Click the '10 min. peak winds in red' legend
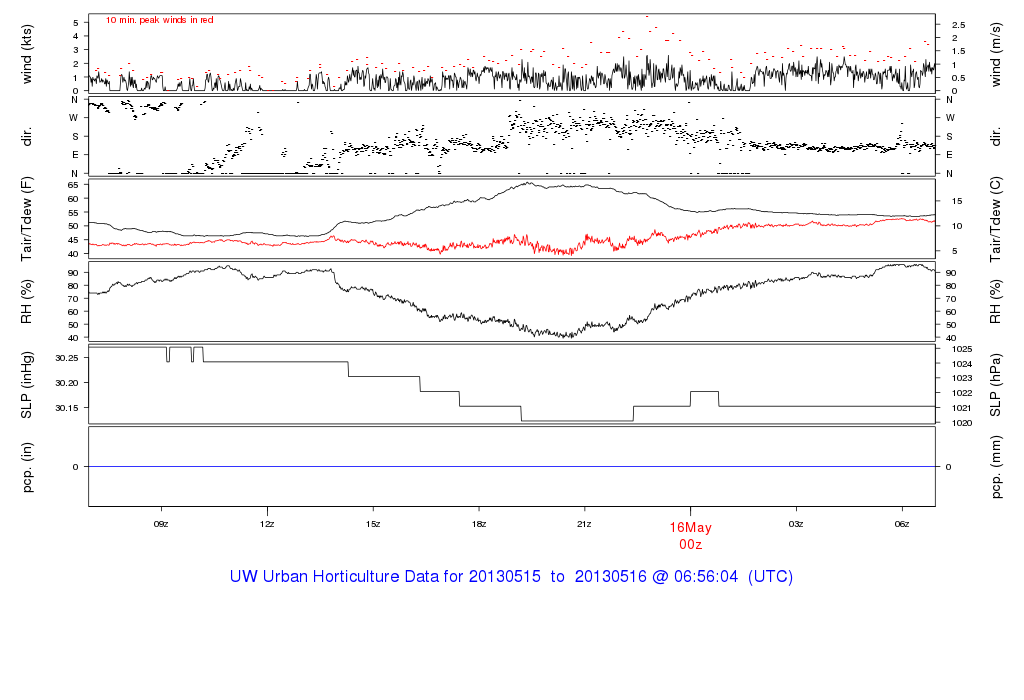1024x700 pixels. pyautogui.click(x=159, y=20)
